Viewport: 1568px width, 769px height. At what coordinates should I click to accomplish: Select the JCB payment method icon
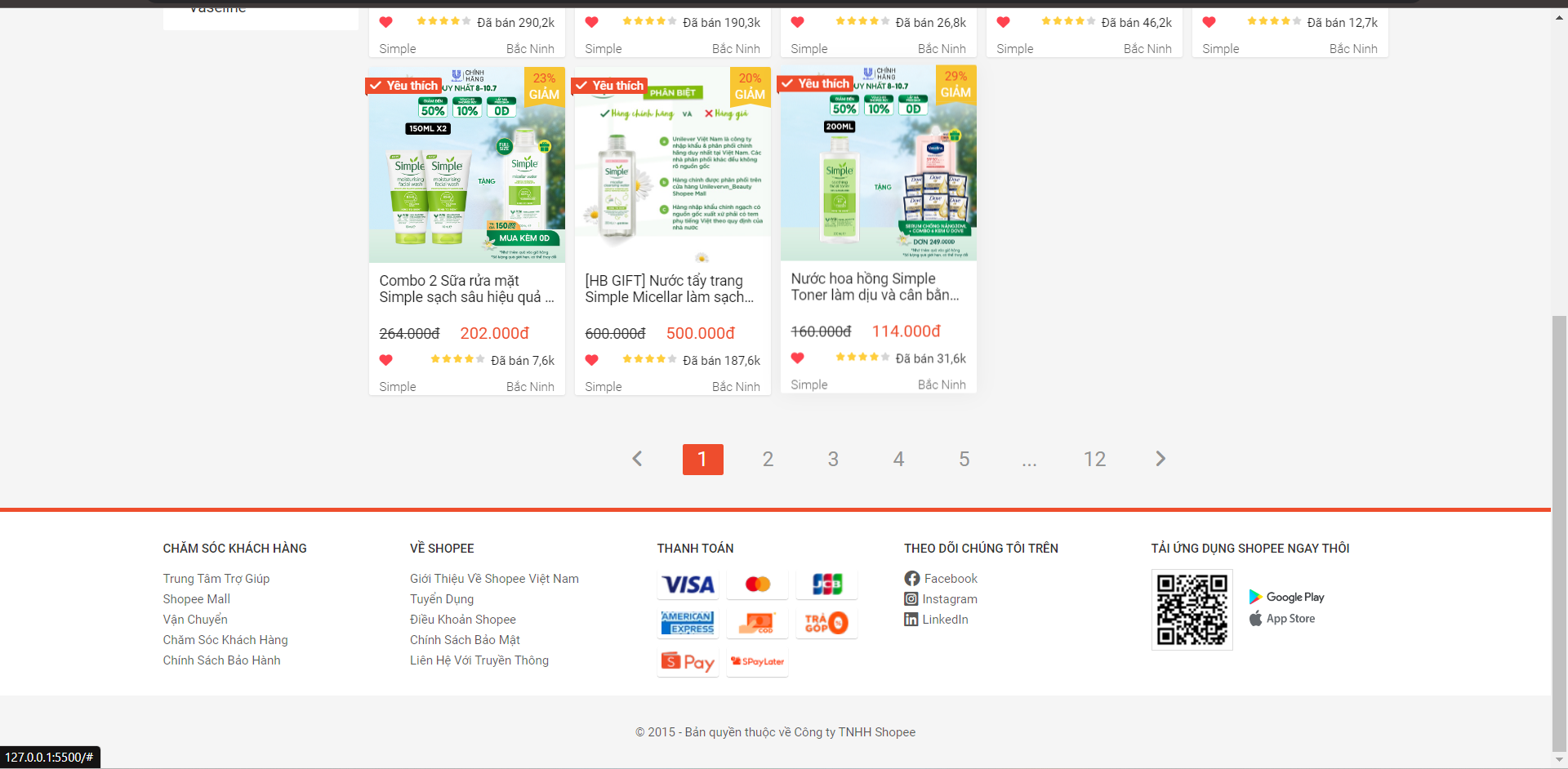click(826, 585)
